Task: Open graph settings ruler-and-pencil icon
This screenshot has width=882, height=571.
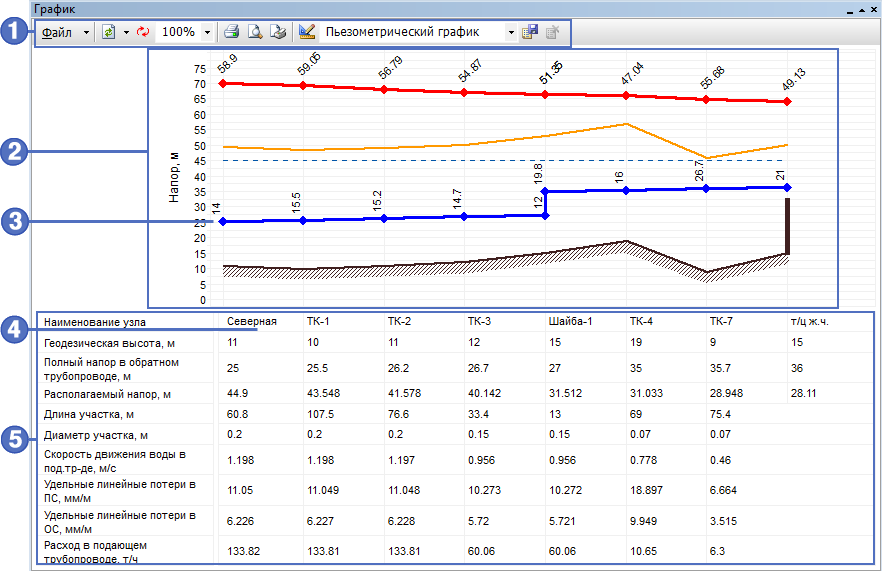Action: tap(308, 32)
